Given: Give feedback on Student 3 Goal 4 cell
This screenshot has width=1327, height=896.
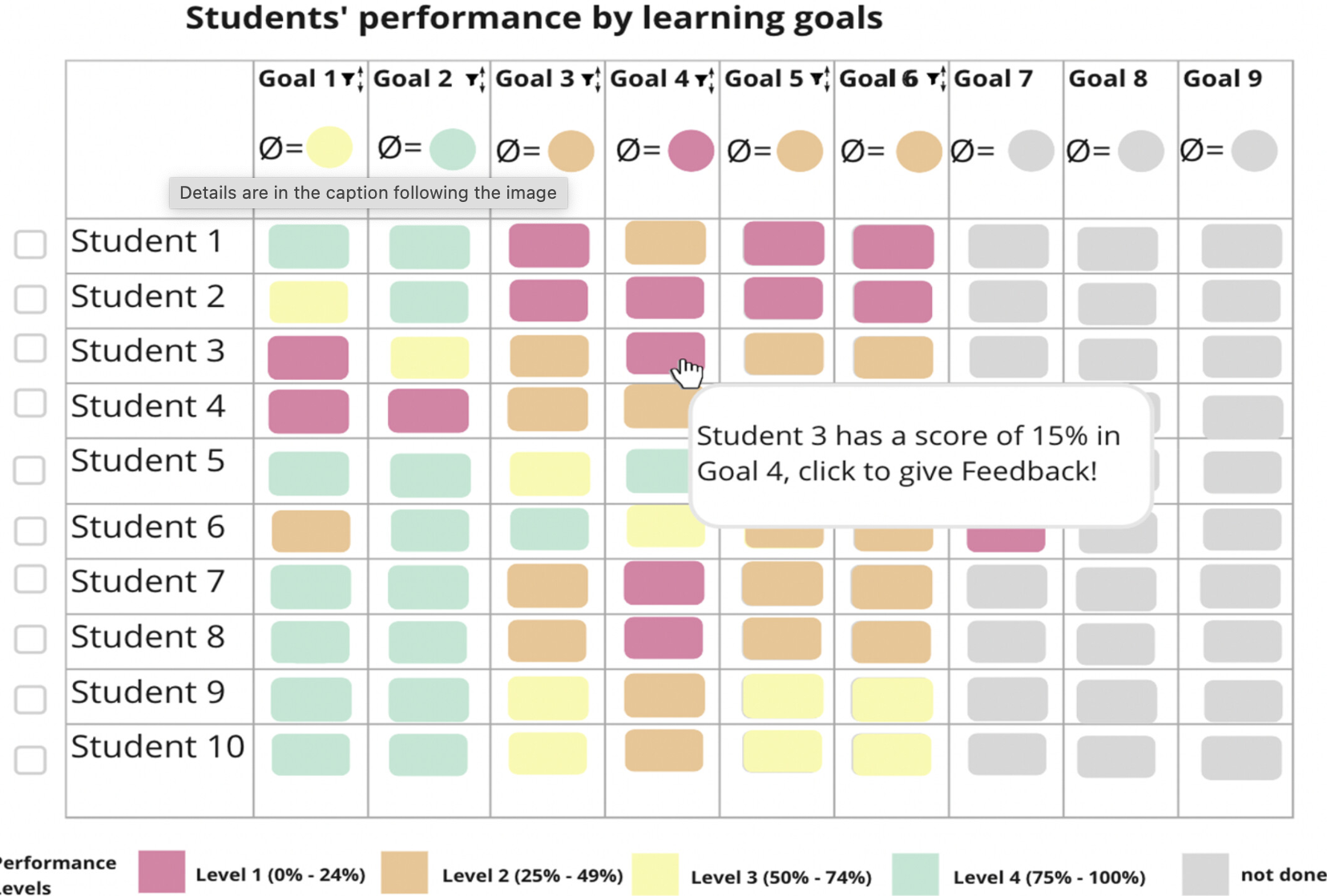Looking at the screenshot, I should 665,353.
